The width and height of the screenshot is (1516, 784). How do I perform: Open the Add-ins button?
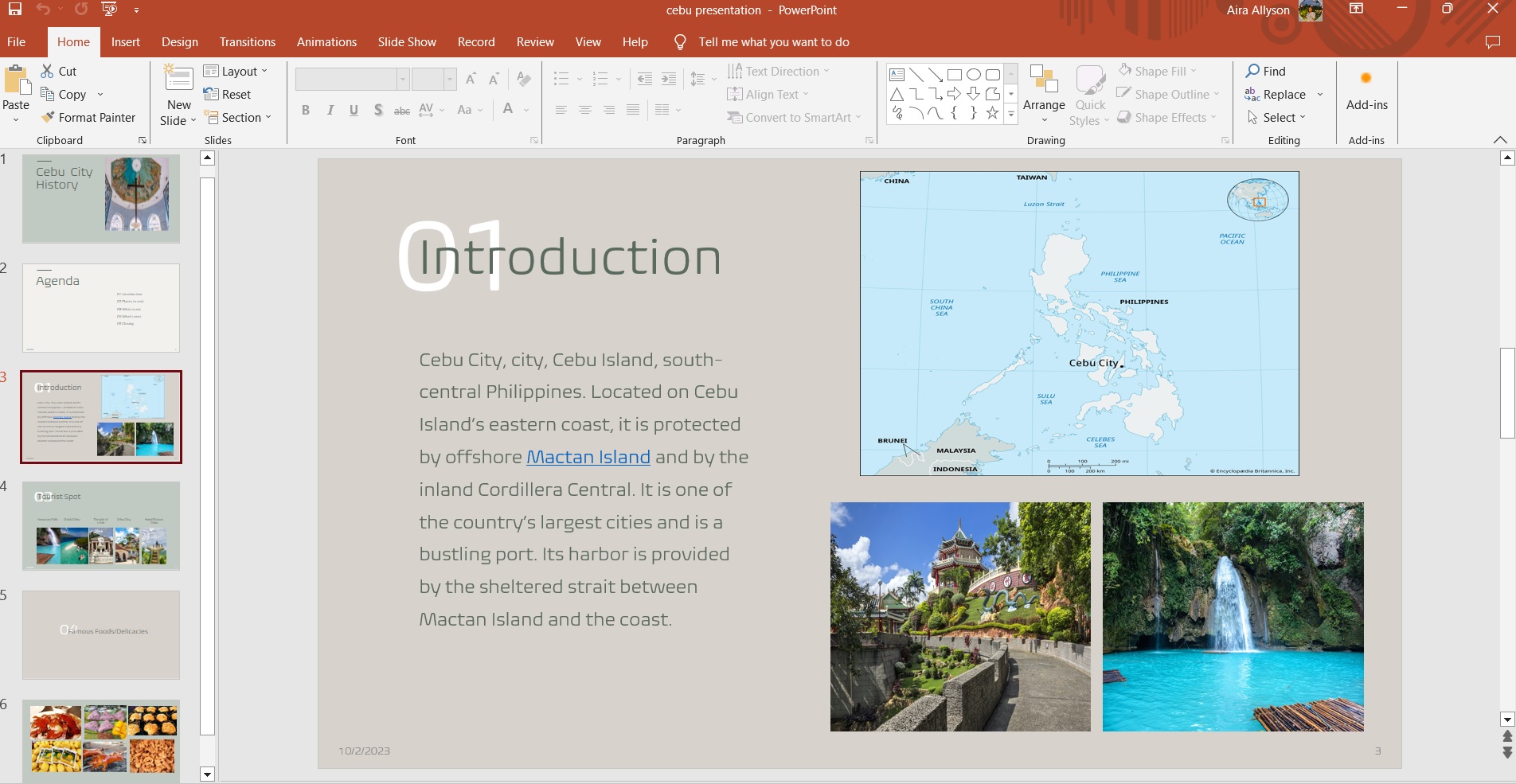pos(1366,90)
